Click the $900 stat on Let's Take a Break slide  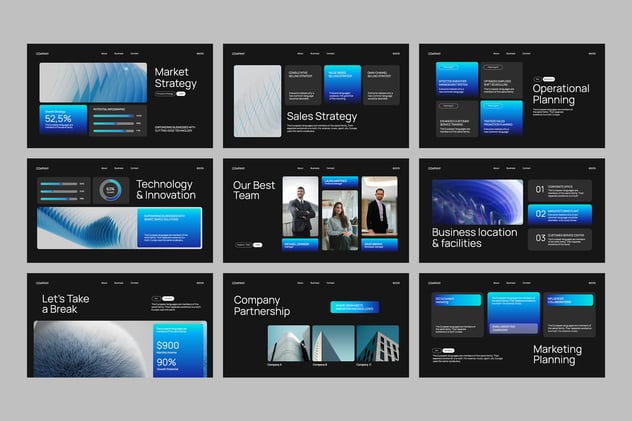[167, 346]
